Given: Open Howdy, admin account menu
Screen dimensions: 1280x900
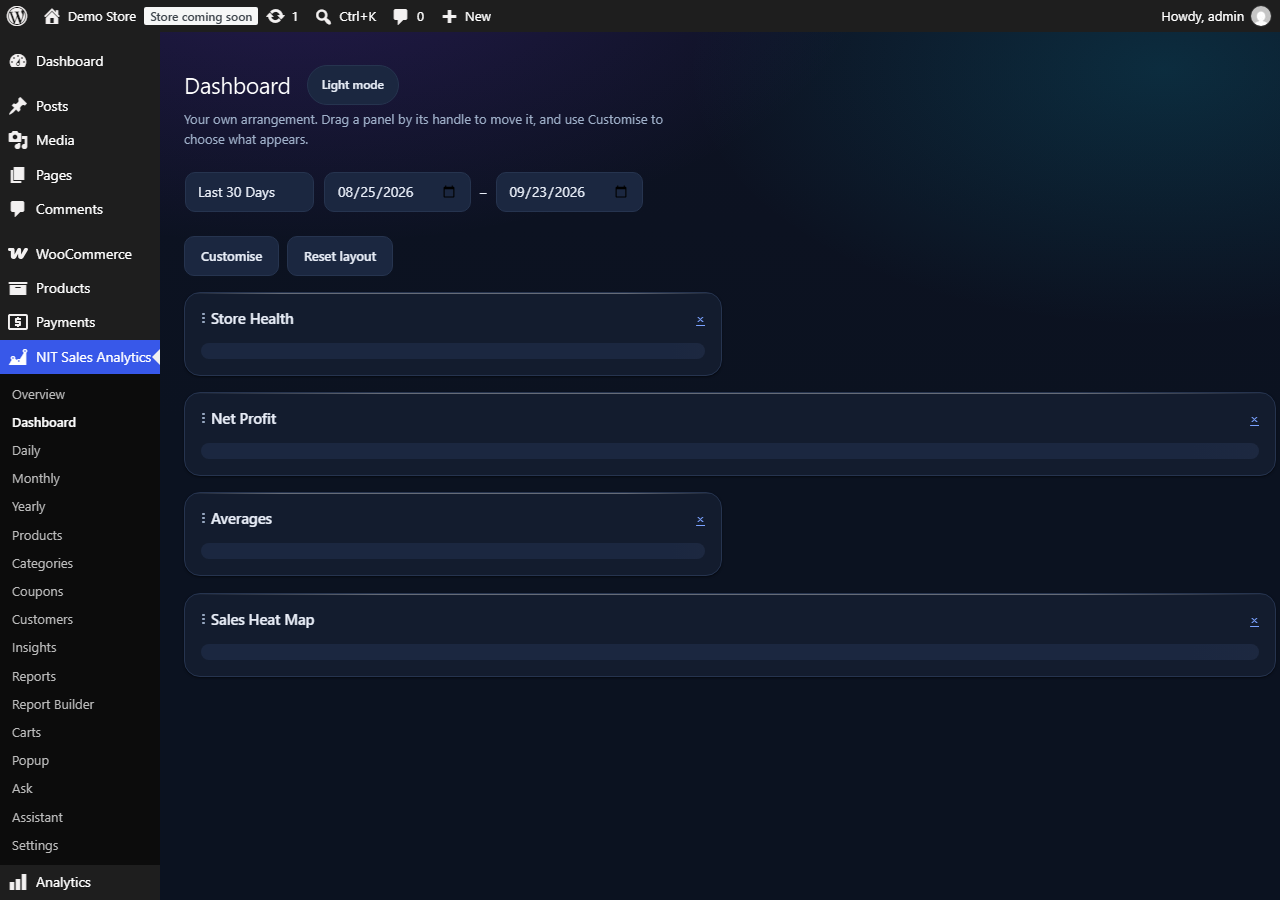Looking at the screenshot, I should click(x=1215, y=16).
